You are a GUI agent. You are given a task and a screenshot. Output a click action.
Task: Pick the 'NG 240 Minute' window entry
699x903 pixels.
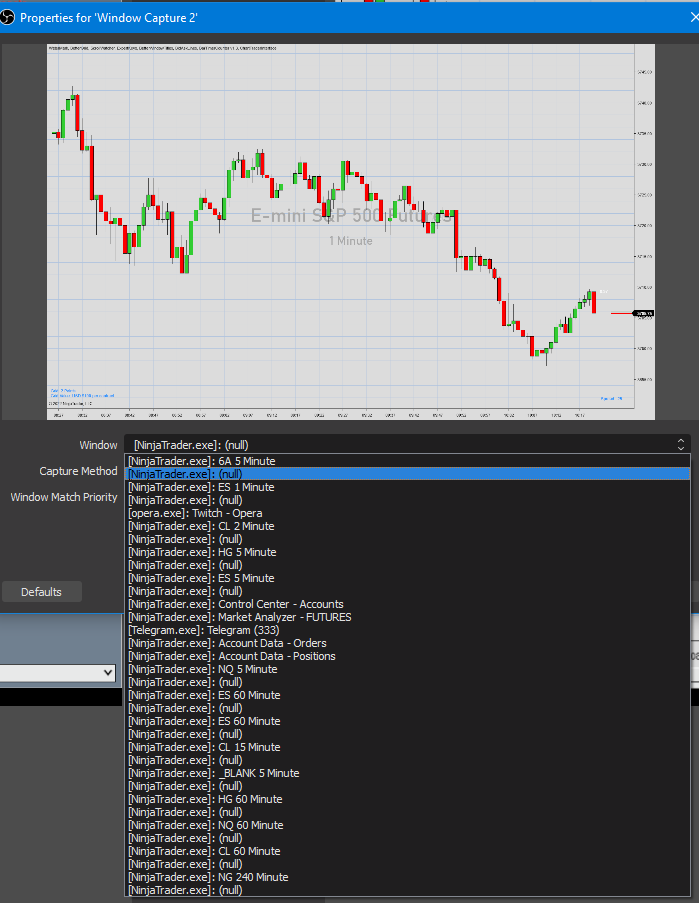click(407, 877)
